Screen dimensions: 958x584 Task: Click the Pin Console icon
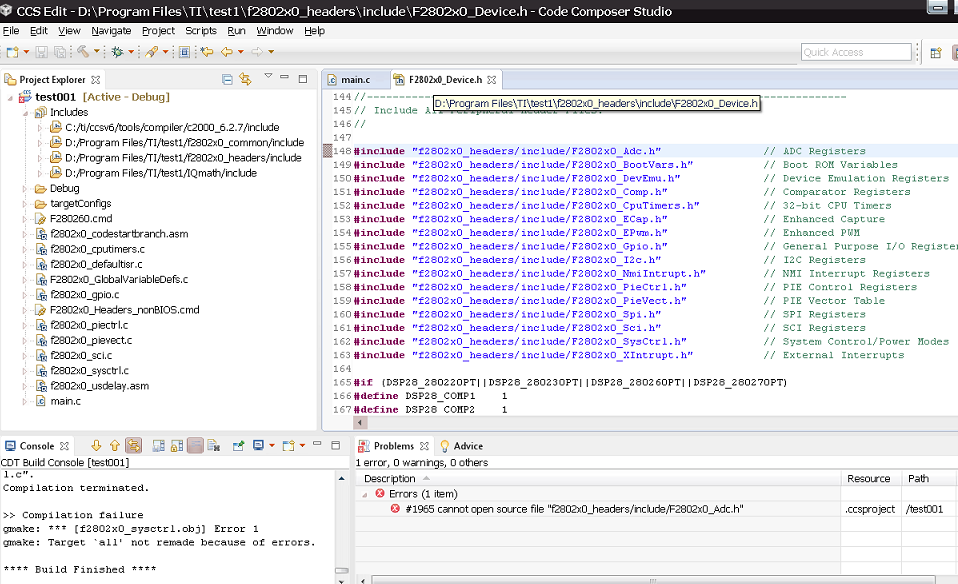pos(239,446)
